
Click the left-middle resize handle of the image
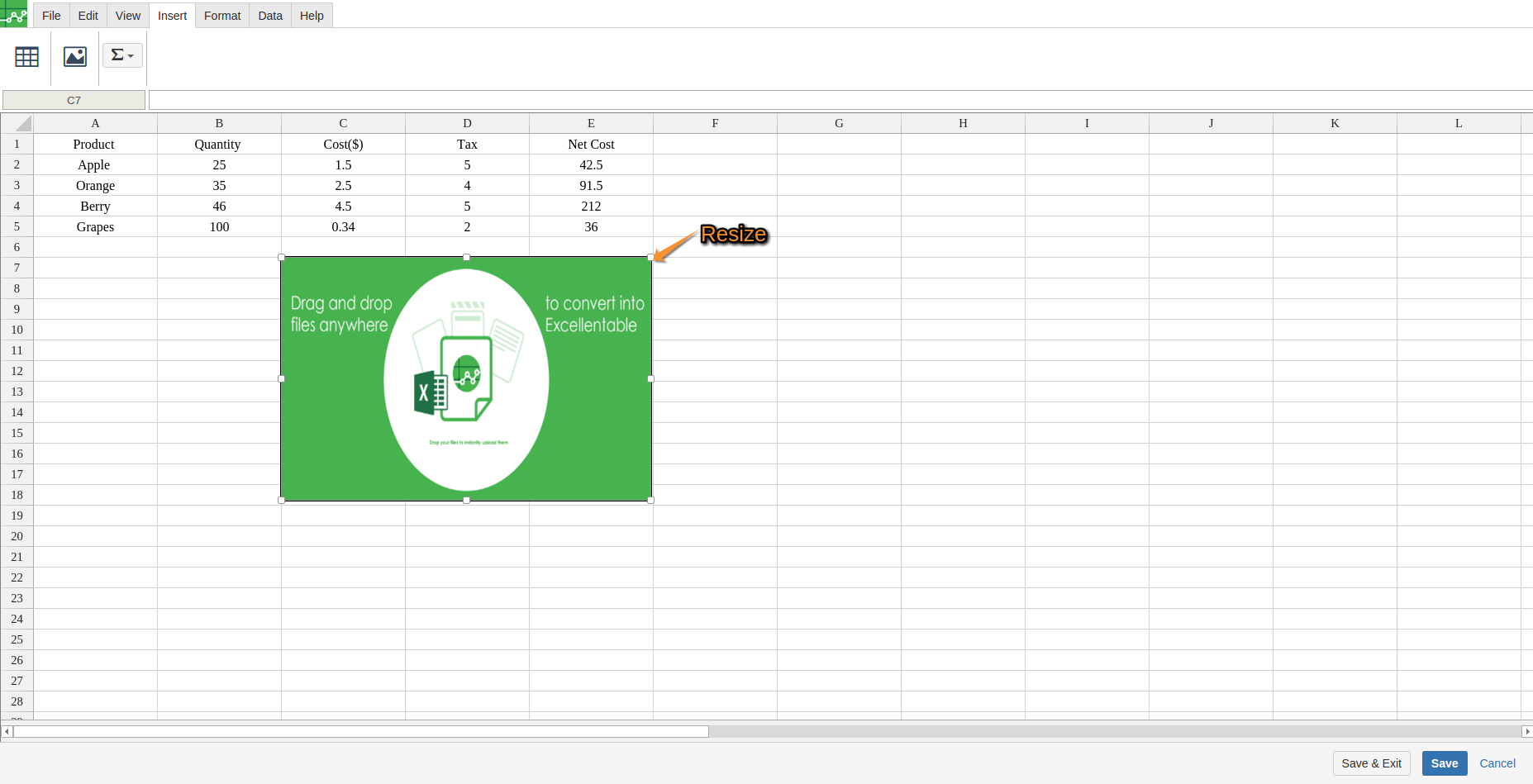click(282, 378)
